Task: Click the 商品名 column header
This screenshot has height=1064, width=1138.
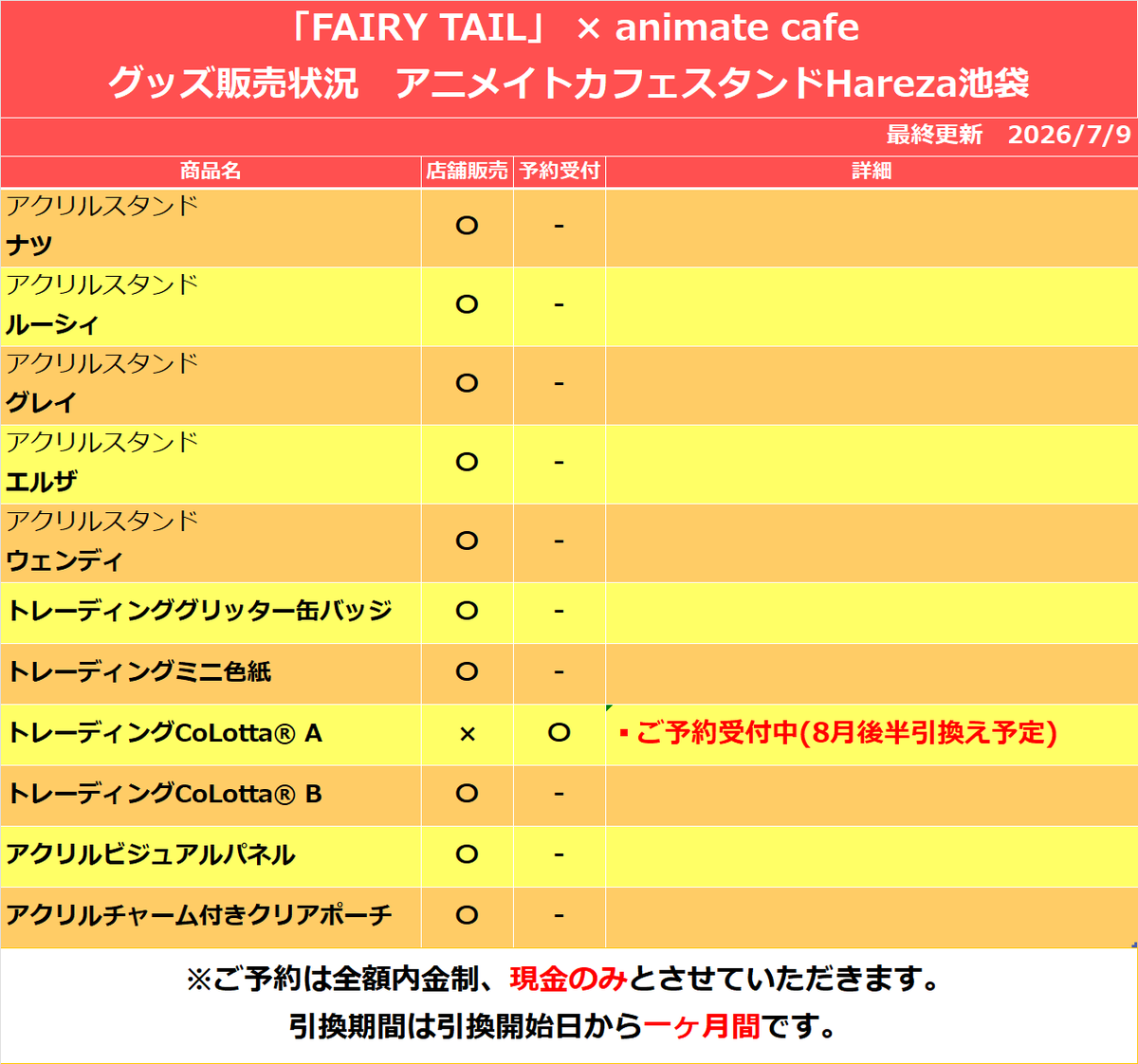Action: (211, 172)
